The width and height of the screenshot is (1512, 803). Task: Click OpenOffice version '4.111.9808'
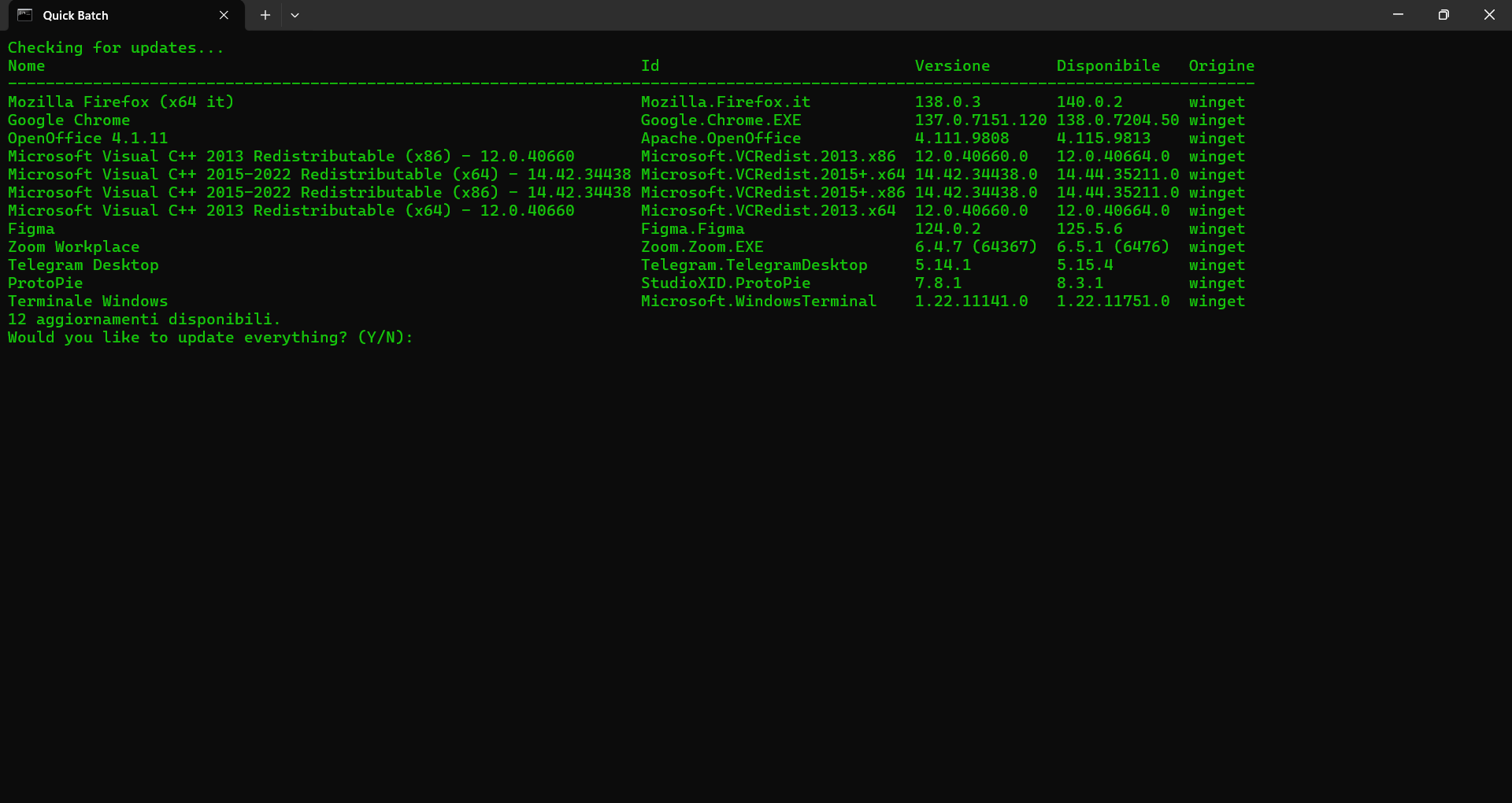tap(962, 139)
